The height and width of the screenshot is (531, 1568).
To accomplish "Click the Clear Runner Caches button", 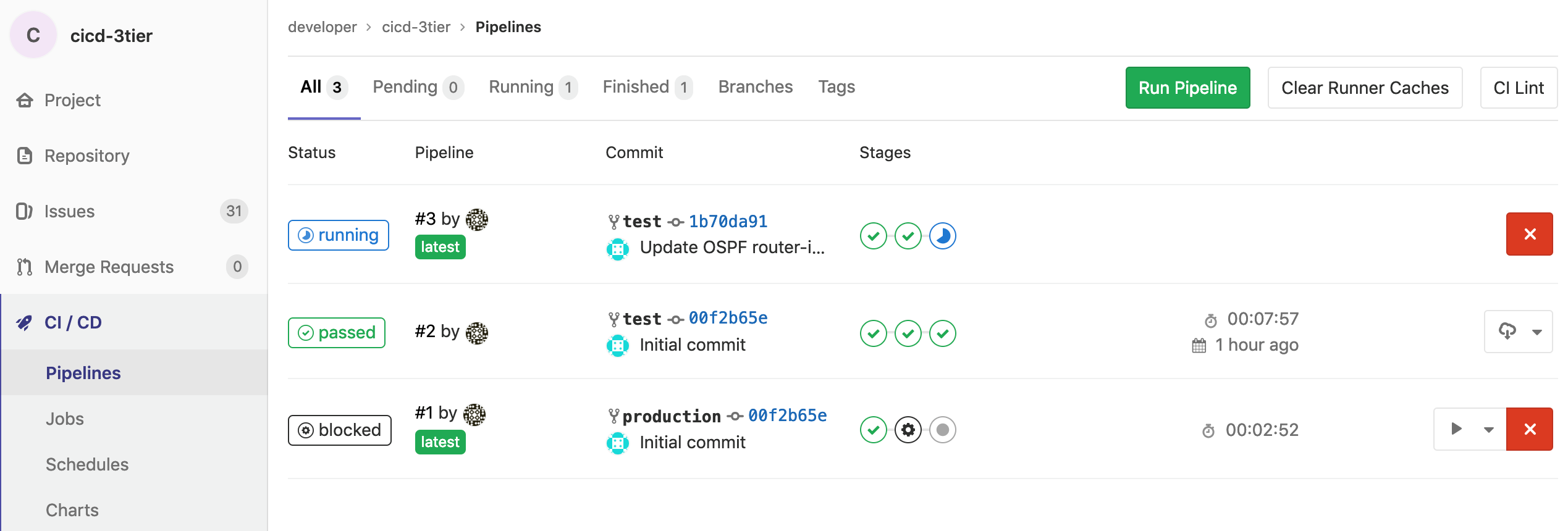I will (1364, 88).
